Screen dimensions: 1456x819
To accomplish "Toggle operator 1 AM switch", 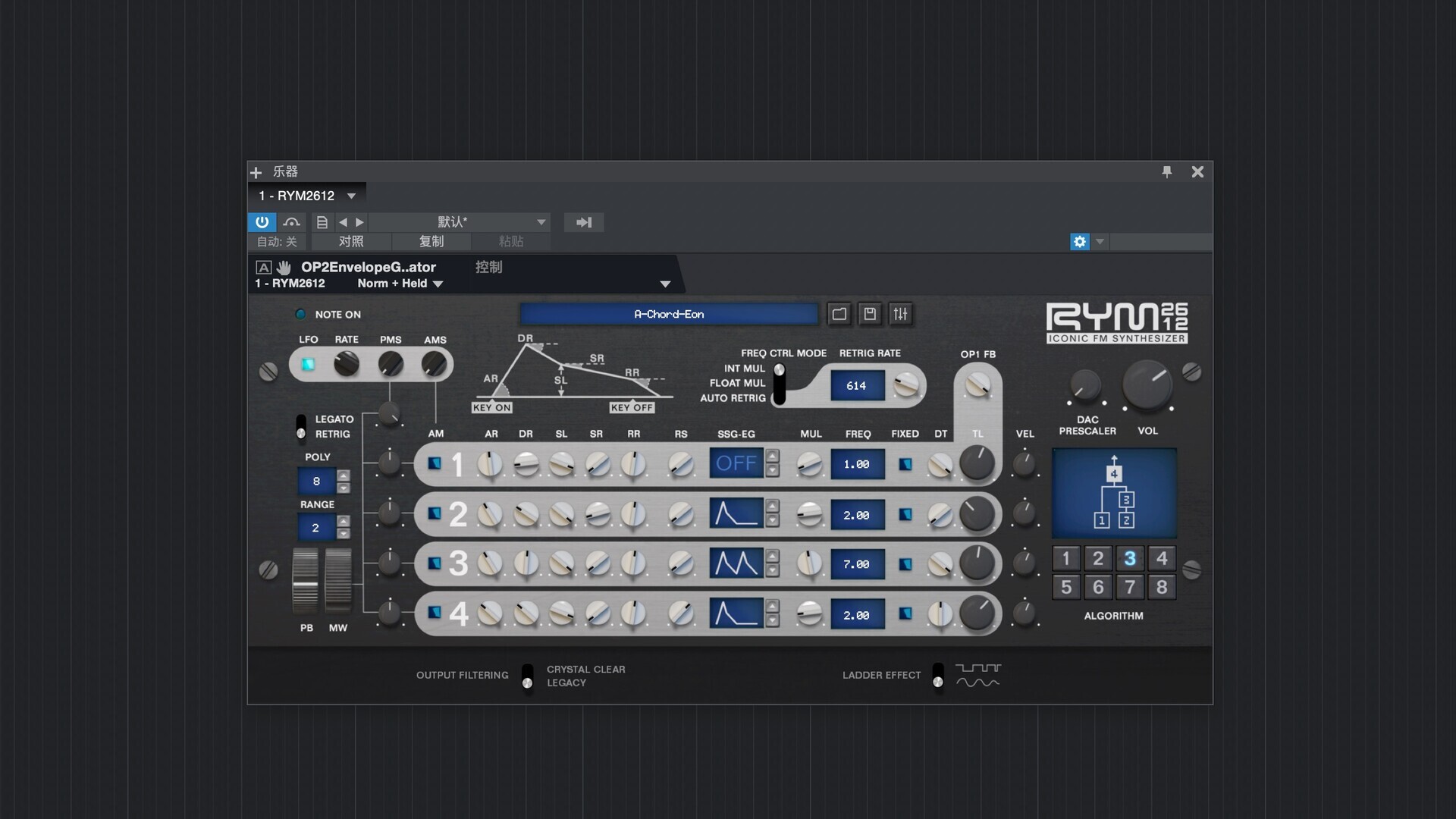I will pos(435,463).
